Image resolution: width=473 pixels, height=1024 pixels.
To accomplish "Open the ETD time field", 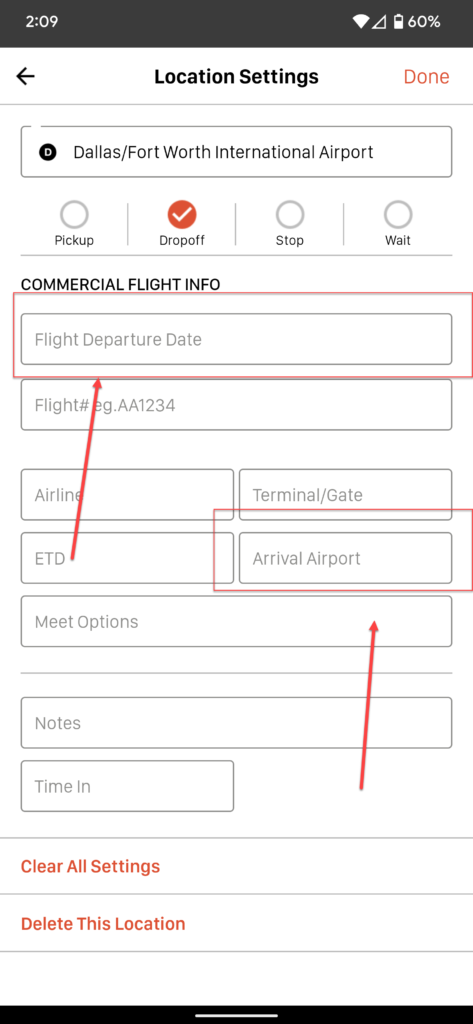I will (127, 558).
